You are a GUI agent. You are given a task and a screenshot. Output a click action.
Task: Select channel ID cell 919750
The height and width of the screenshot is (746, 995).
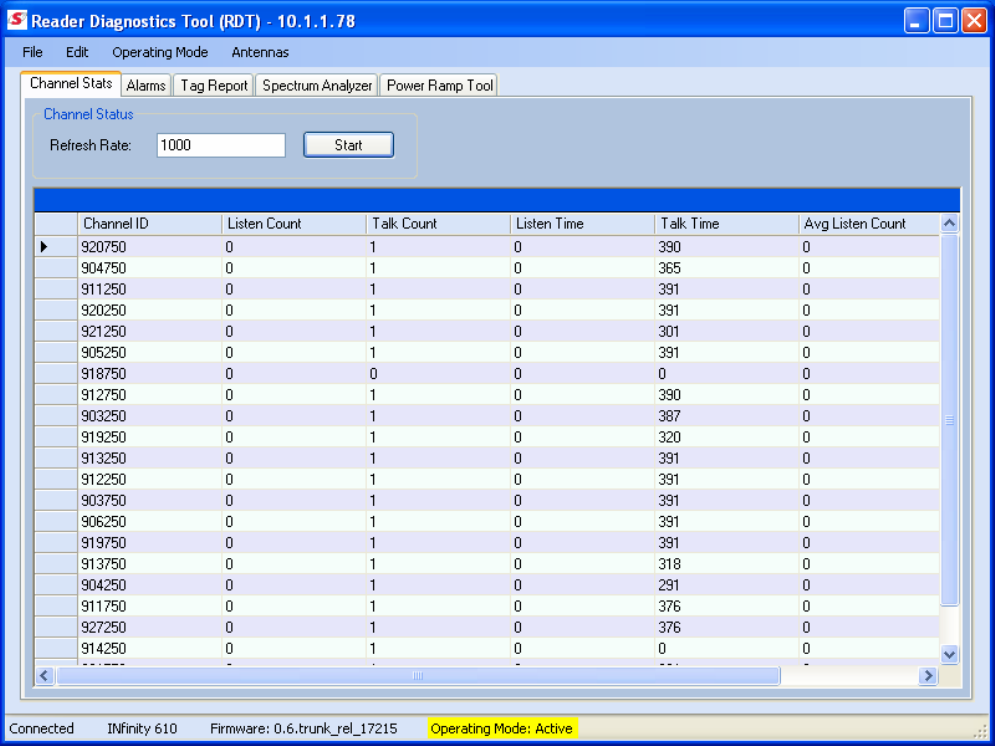pos(150,542)
